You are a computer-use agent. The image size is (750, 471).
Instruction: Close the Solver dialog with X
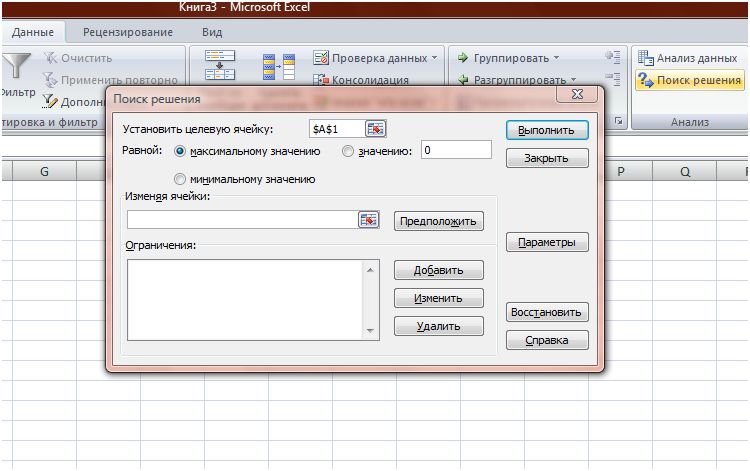577,94
